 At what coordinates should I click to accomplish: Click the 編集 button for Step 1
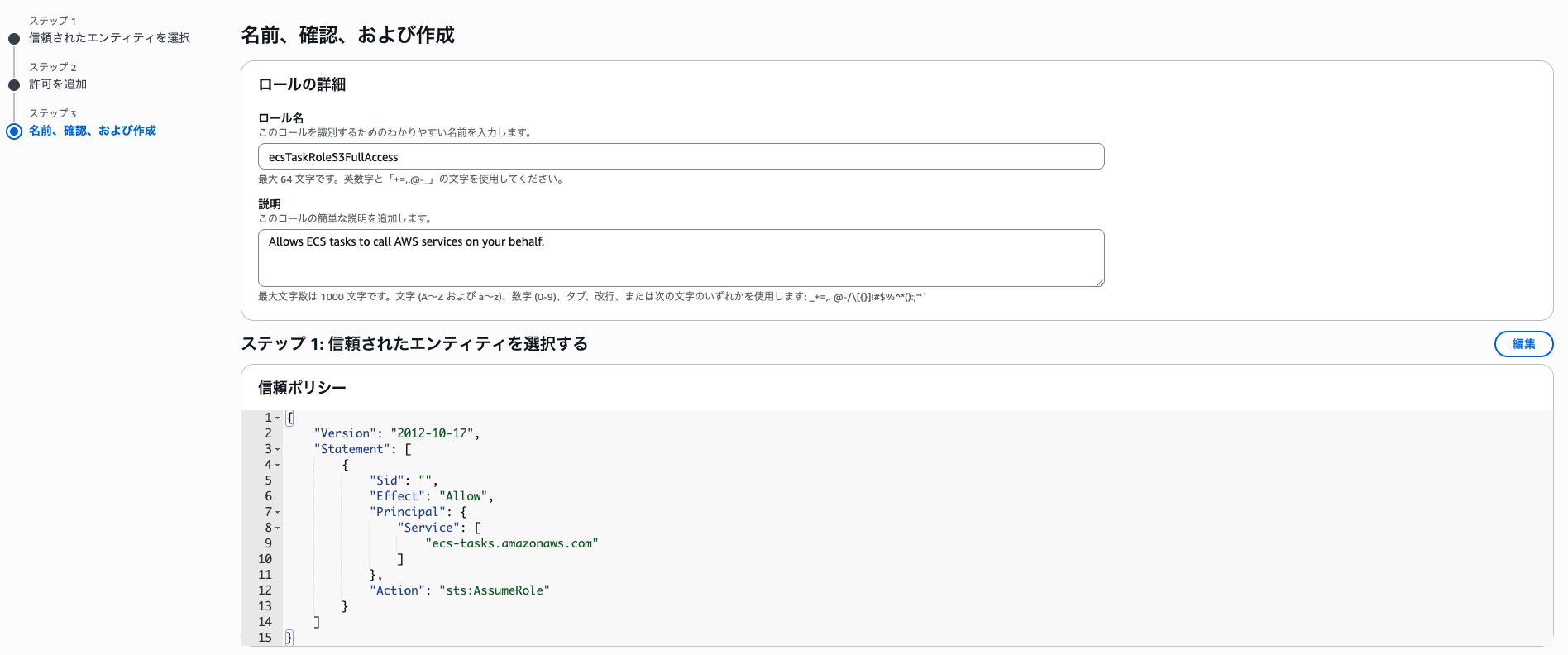click(1523, 344)
